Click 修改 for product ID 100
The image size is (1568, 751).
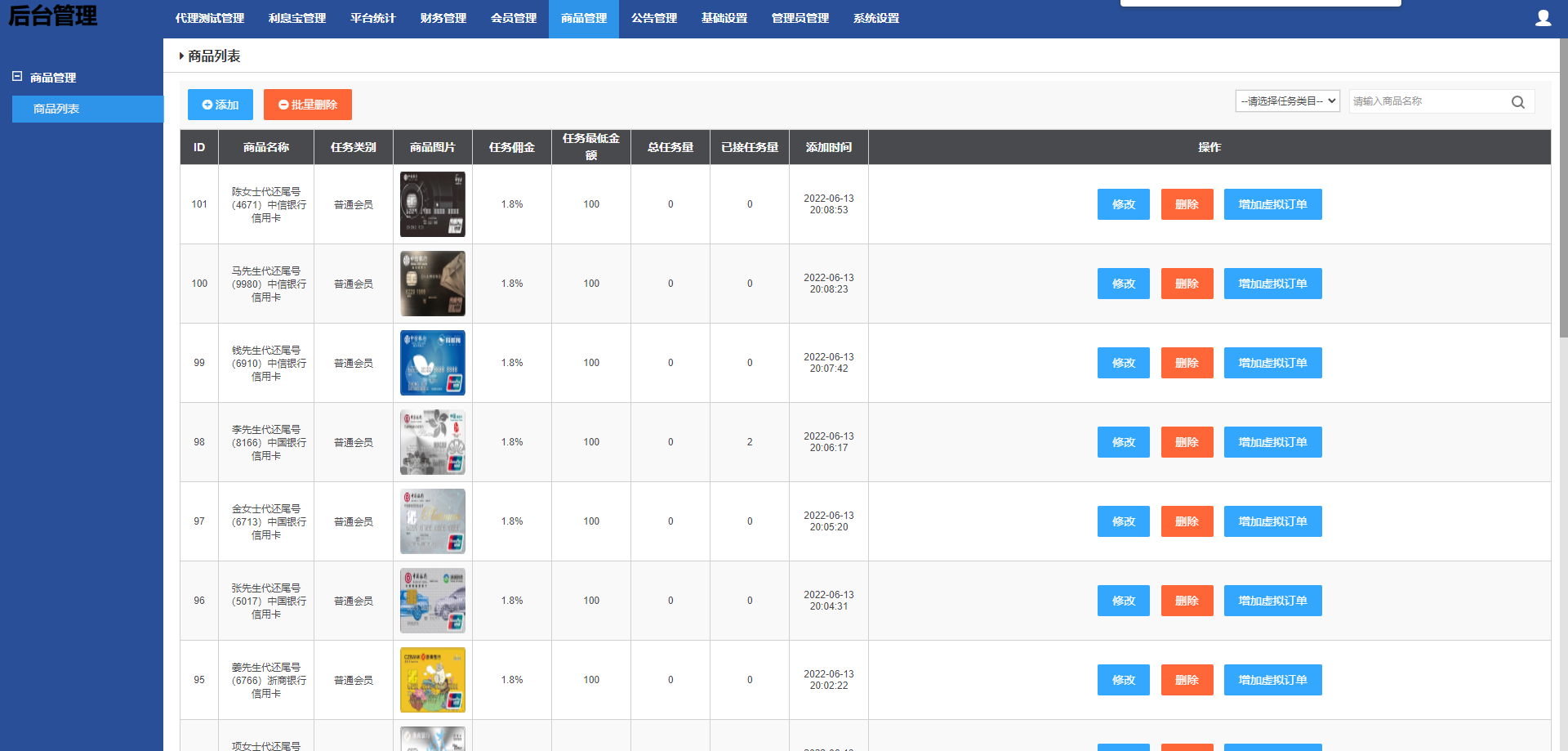(1123, 284)
